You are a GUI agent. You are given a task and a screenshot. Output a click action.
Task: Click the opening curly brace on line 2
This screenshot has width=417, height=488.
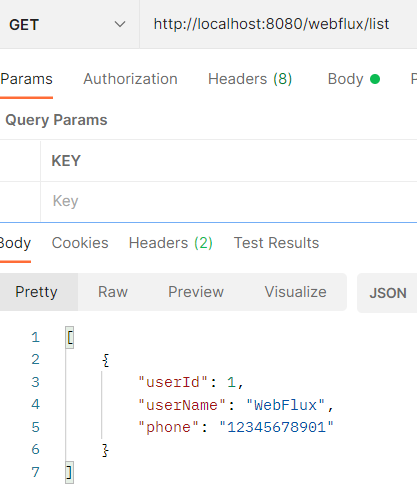click(106, 360)
